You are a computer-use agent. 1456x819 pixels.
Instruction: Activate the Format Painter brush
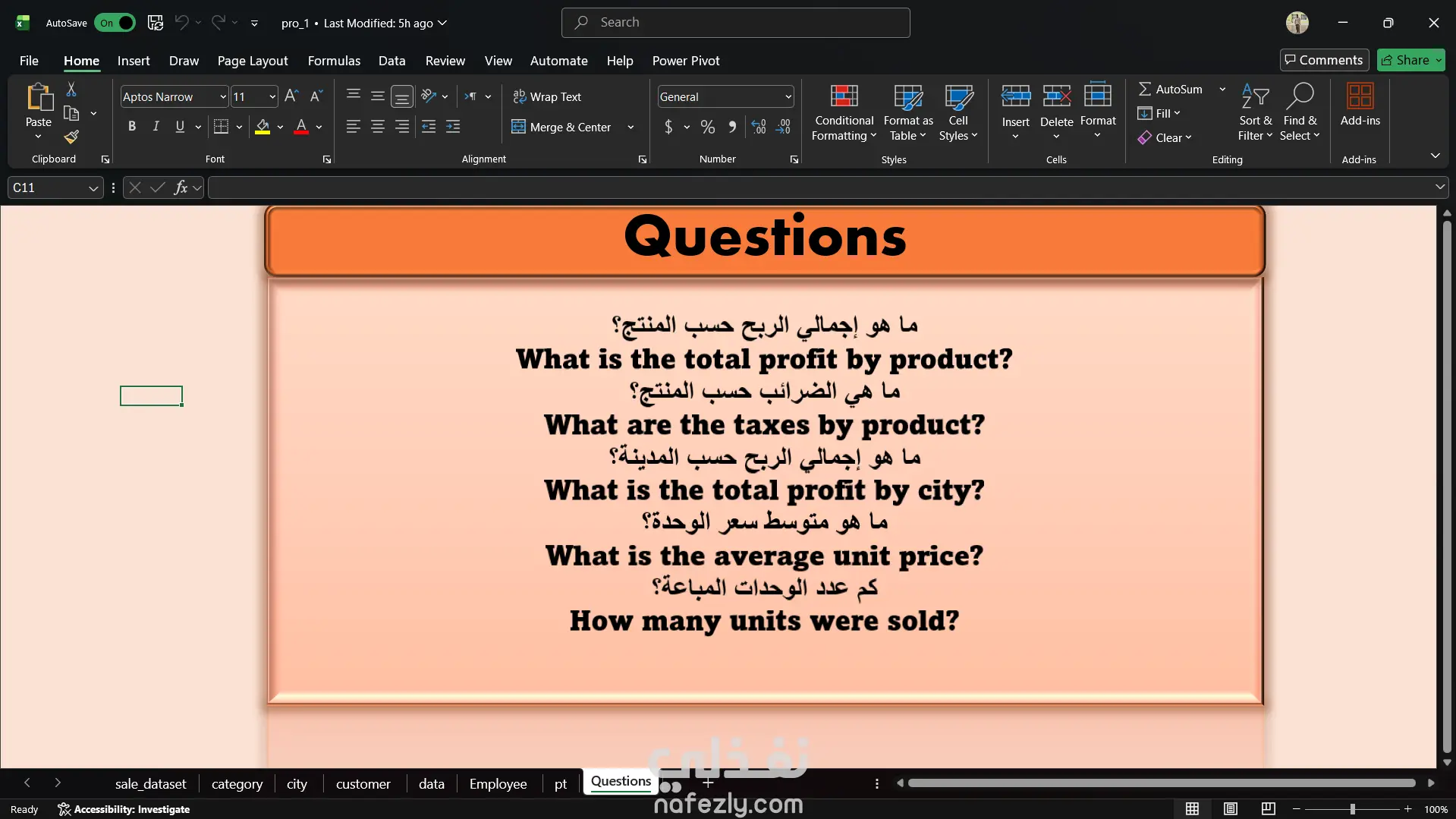tap(71, 137)
